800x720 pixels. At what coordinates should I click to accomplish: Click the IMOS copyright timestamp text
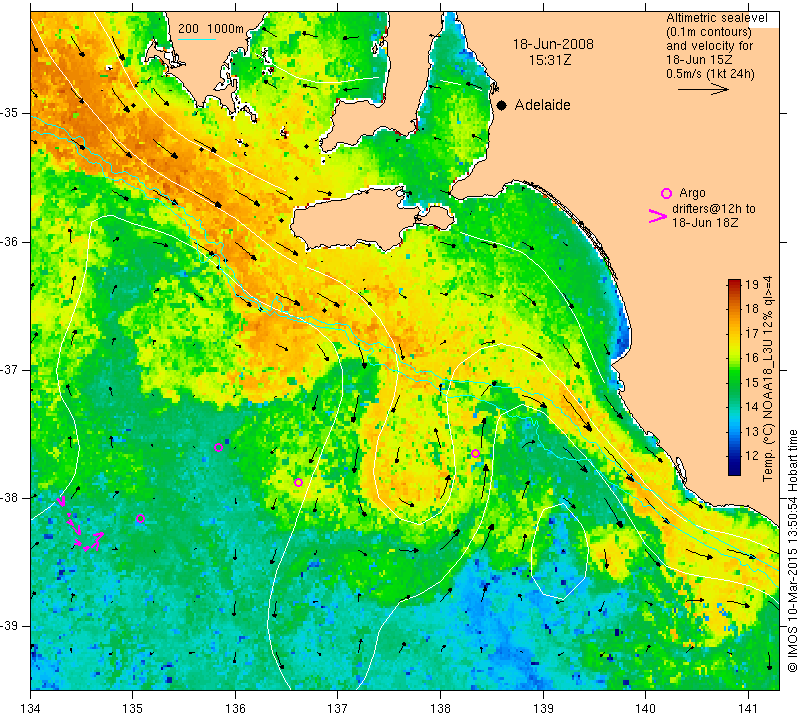(792, 551)
